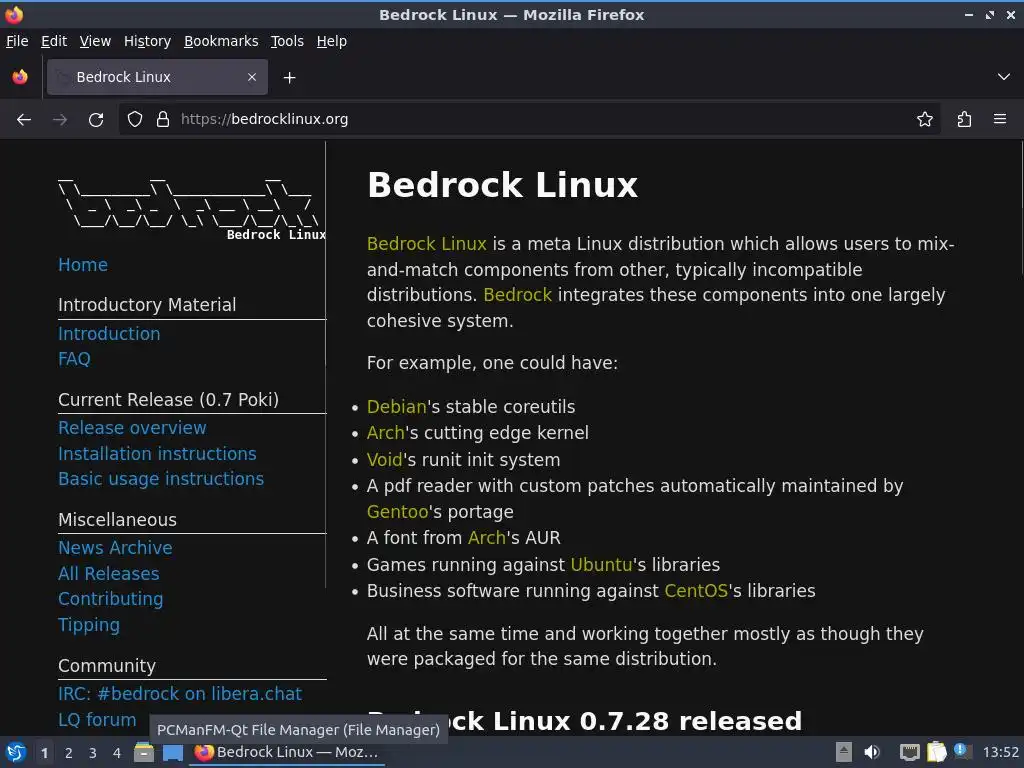The width and height of the screenshot is (1024, 768).
Task: Open Release overview link
Action: coord(132,428)
